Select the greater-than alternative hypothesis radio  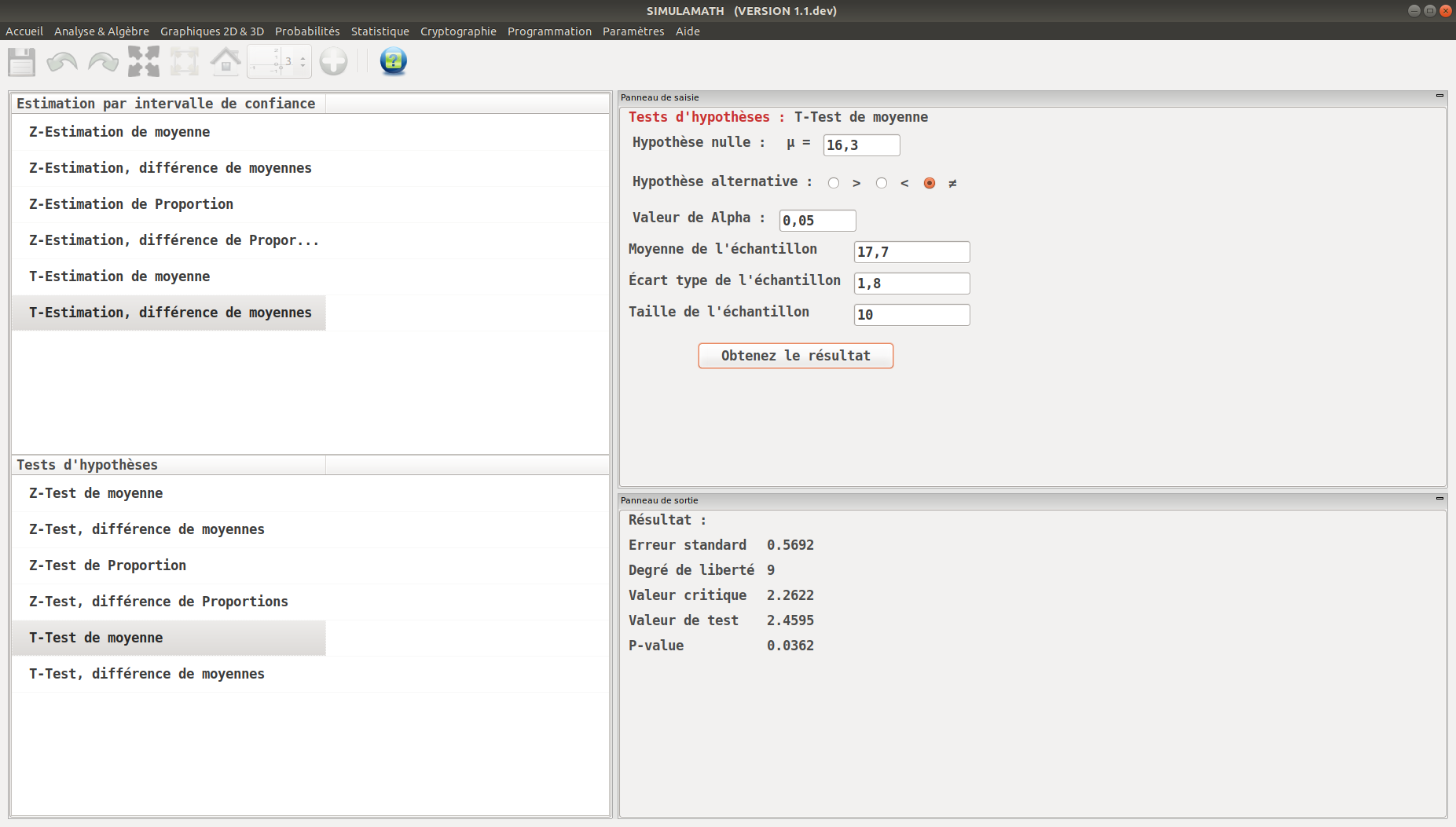[x=834, y=183]
